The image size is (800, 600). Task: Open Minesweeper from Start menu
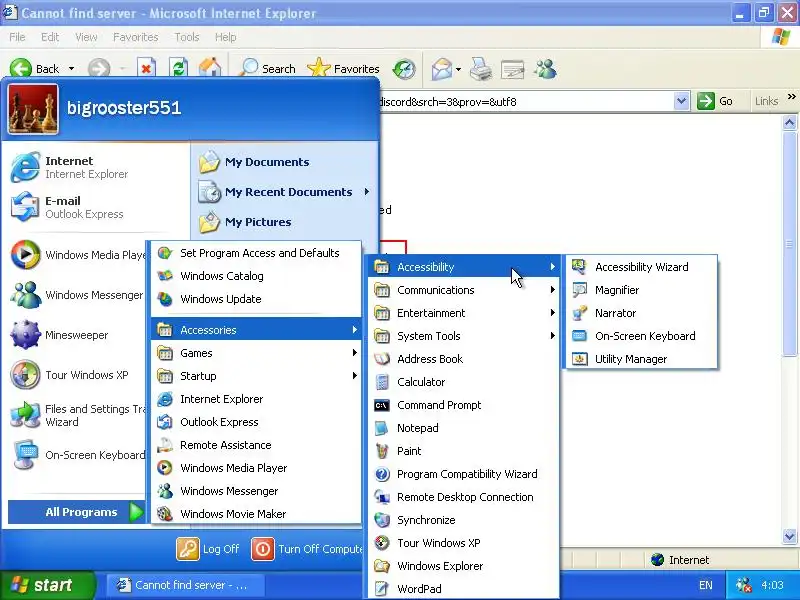(77, 335)
